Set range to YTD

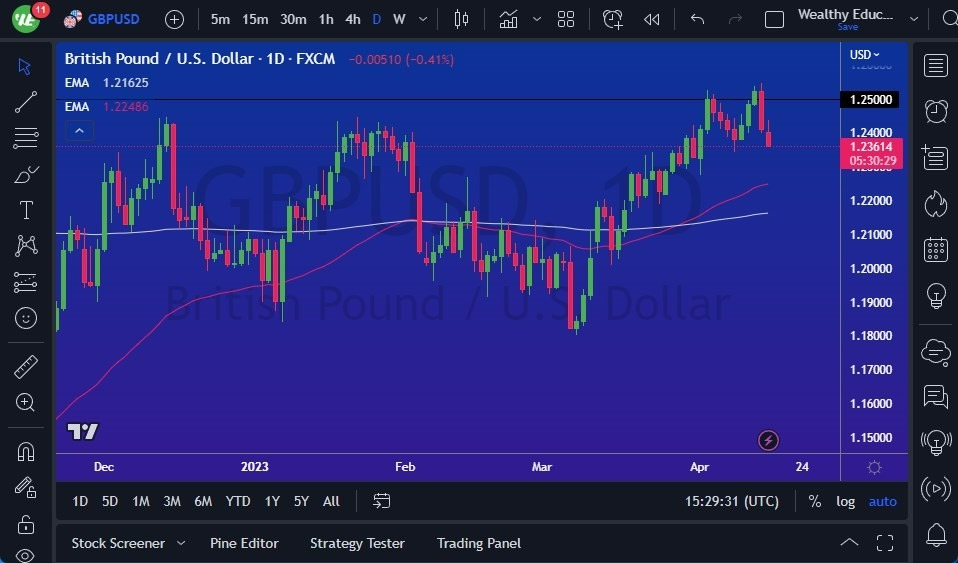coord(238,501)
